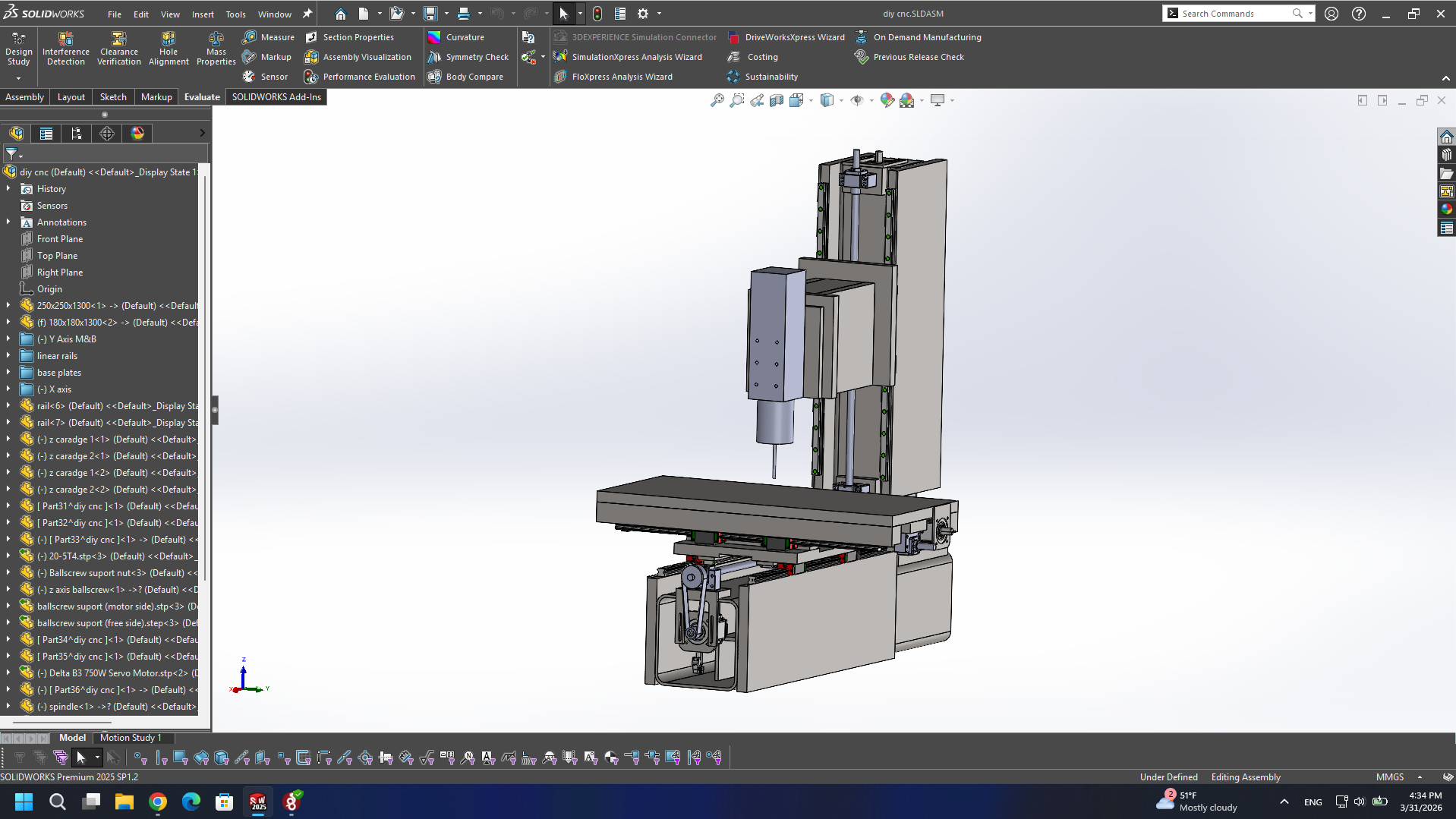Click the Clearance Verification icon

pyautogui.click(x=118, y=49)
